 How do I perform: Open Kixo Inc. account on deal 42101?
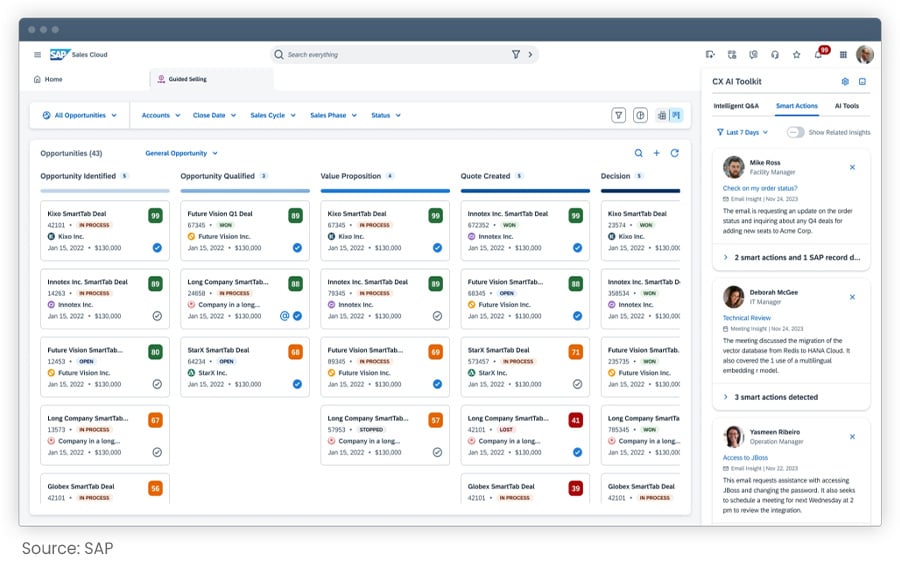(x=65, y=236)
